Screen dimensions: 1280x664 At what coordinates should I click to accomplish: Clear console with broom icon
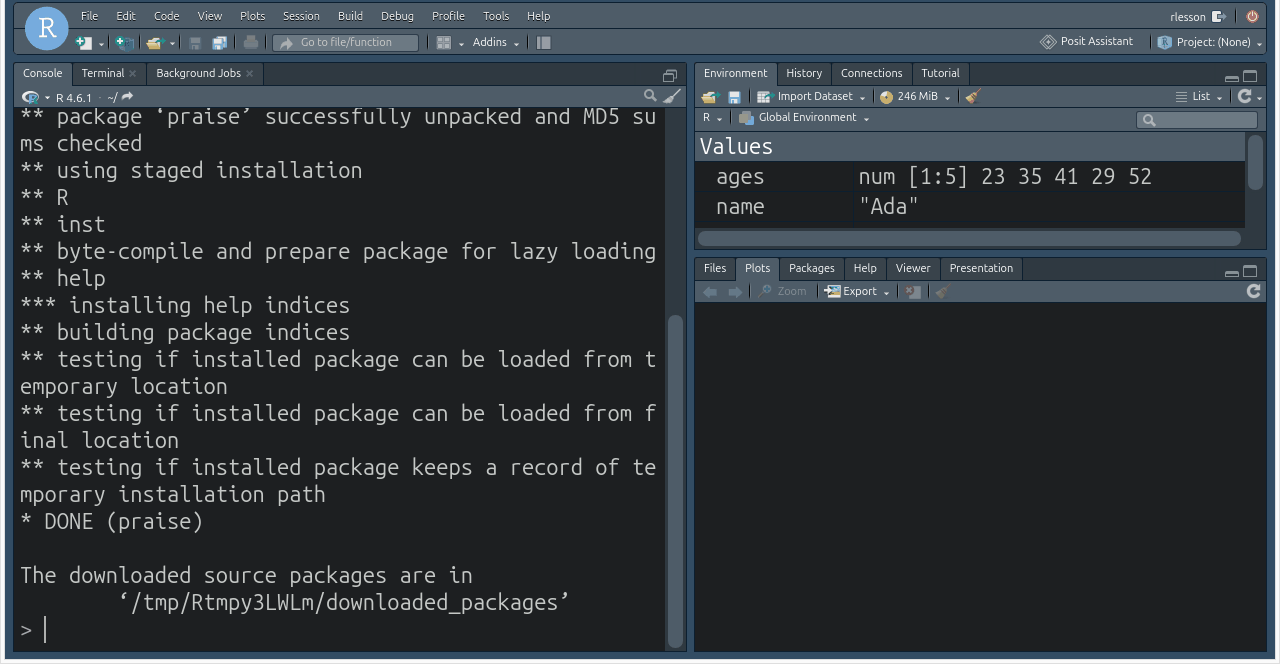click(672, 96)
